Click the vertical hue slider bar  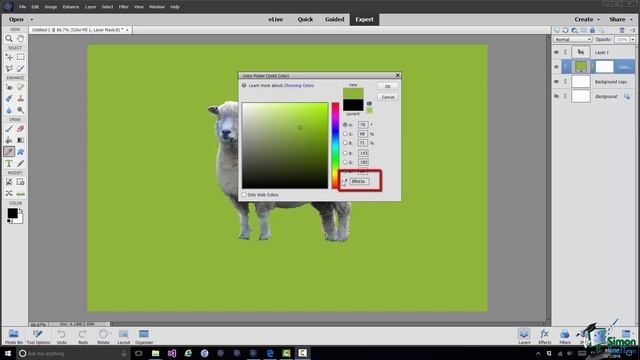335,146
